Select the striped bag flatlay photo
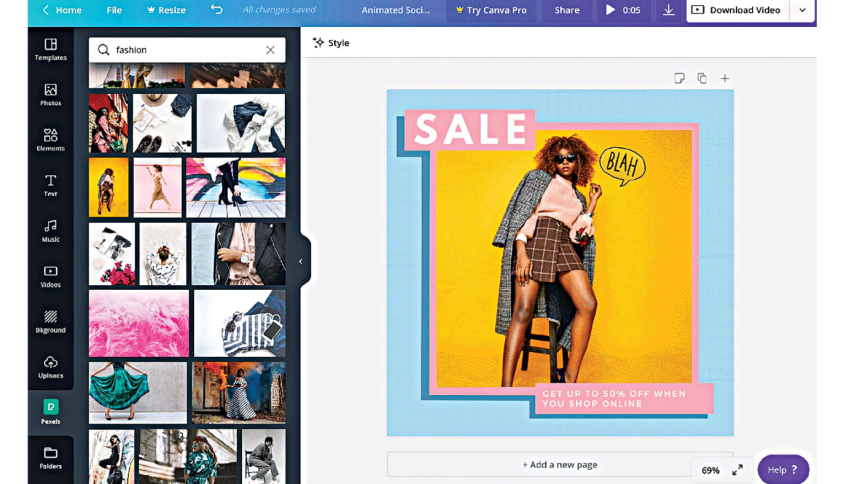Viewport: 860px width, 484px height. pos(240,324)
